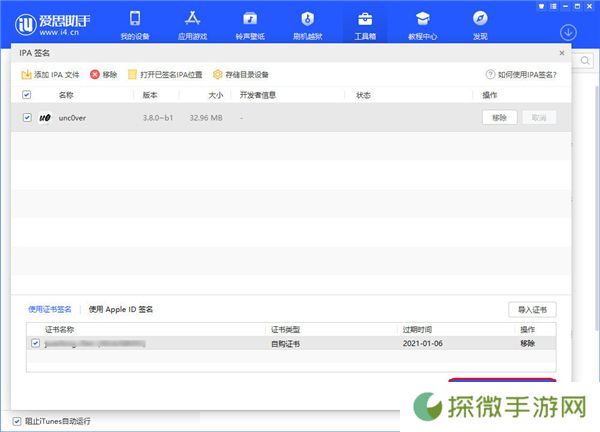The width and height of the screenshot is (600, 432).
Task: Click the 版本 column header
Action: [x=150, y=95]
